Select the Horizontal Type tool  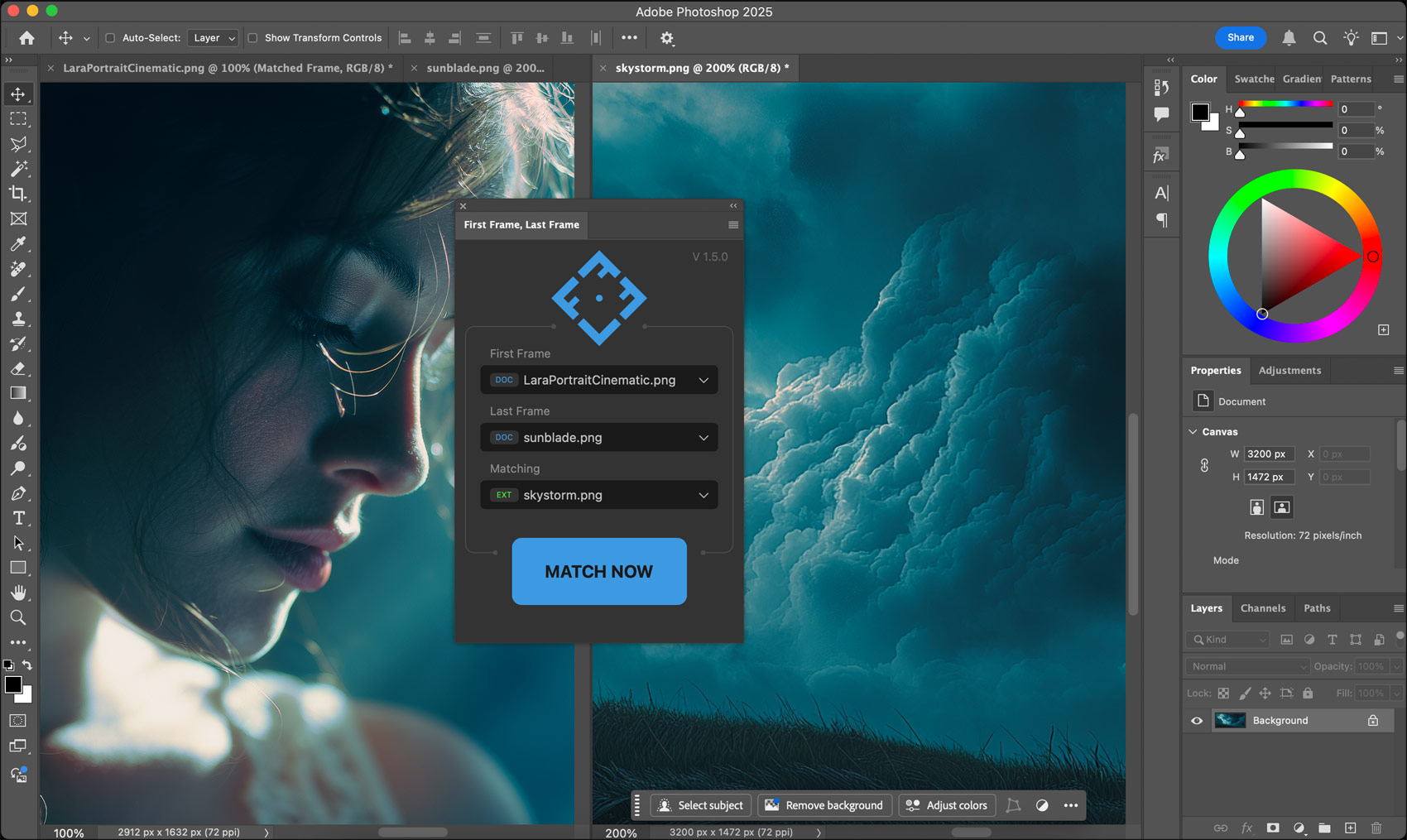point(18,518)
